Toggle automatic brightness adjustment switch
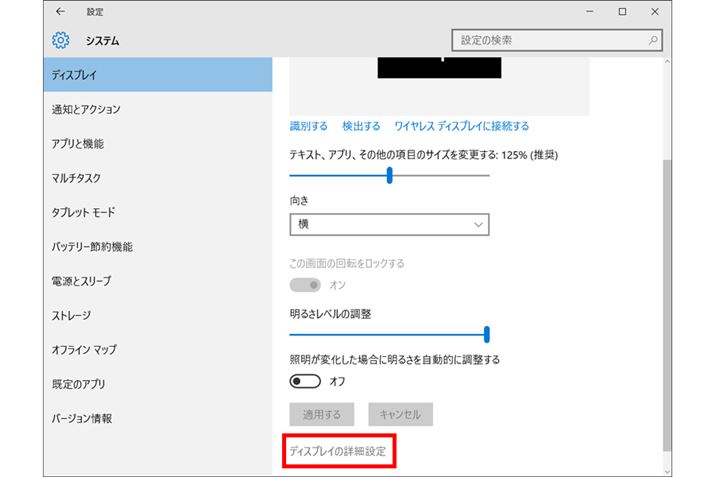715x477 pixels. click(305, 381)
